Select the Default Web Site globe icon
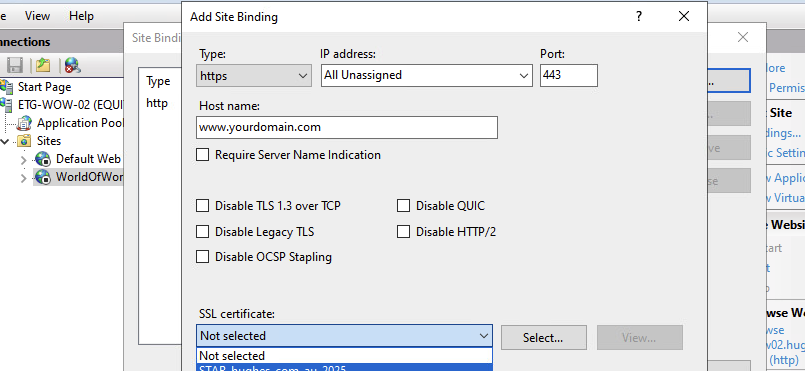 pyautogui.click(x=43, y=159)
